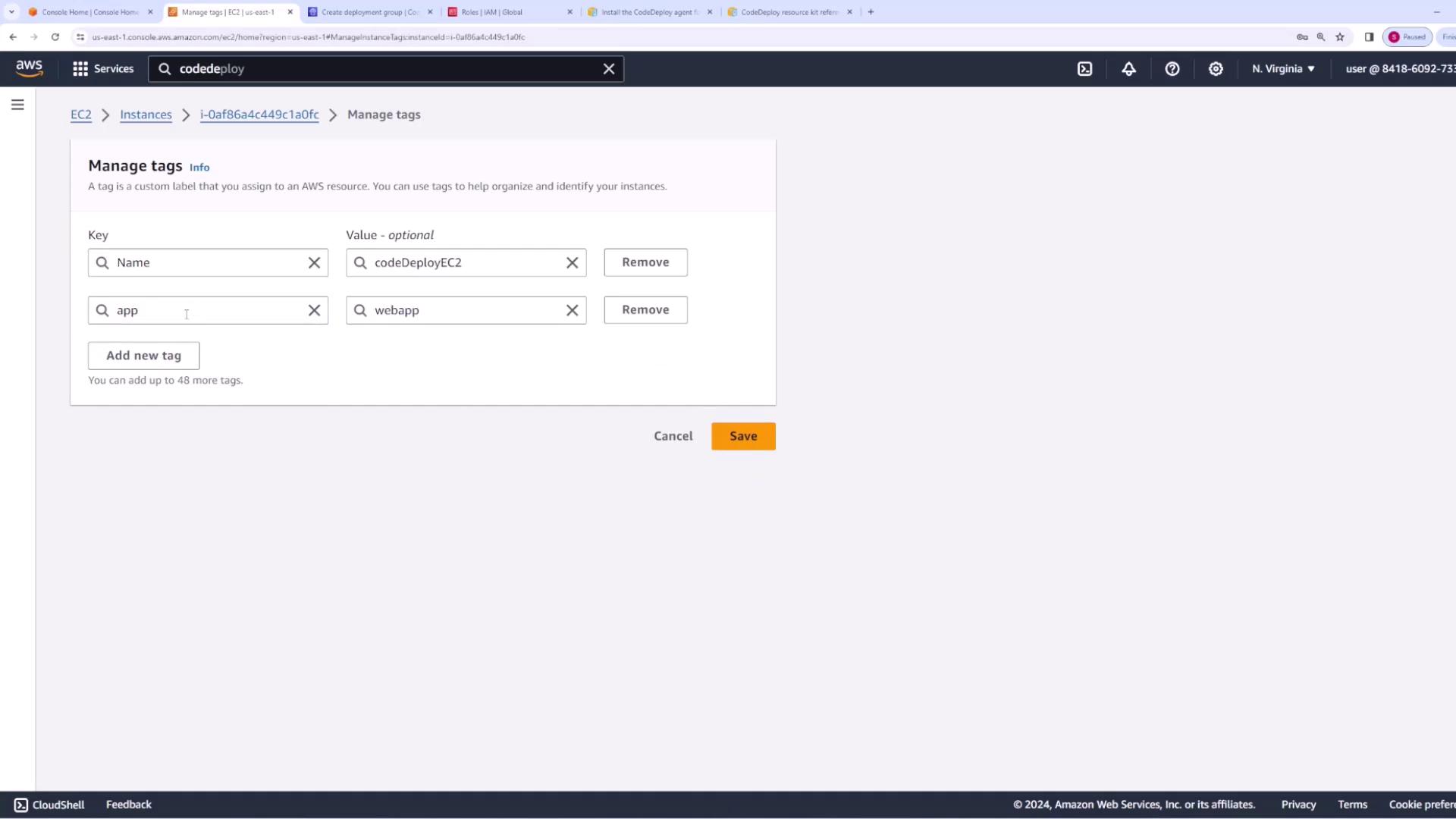Clear the codedeploy search text
The height and width of the screenshot is (819, 1456).
(x=608, y=69)
